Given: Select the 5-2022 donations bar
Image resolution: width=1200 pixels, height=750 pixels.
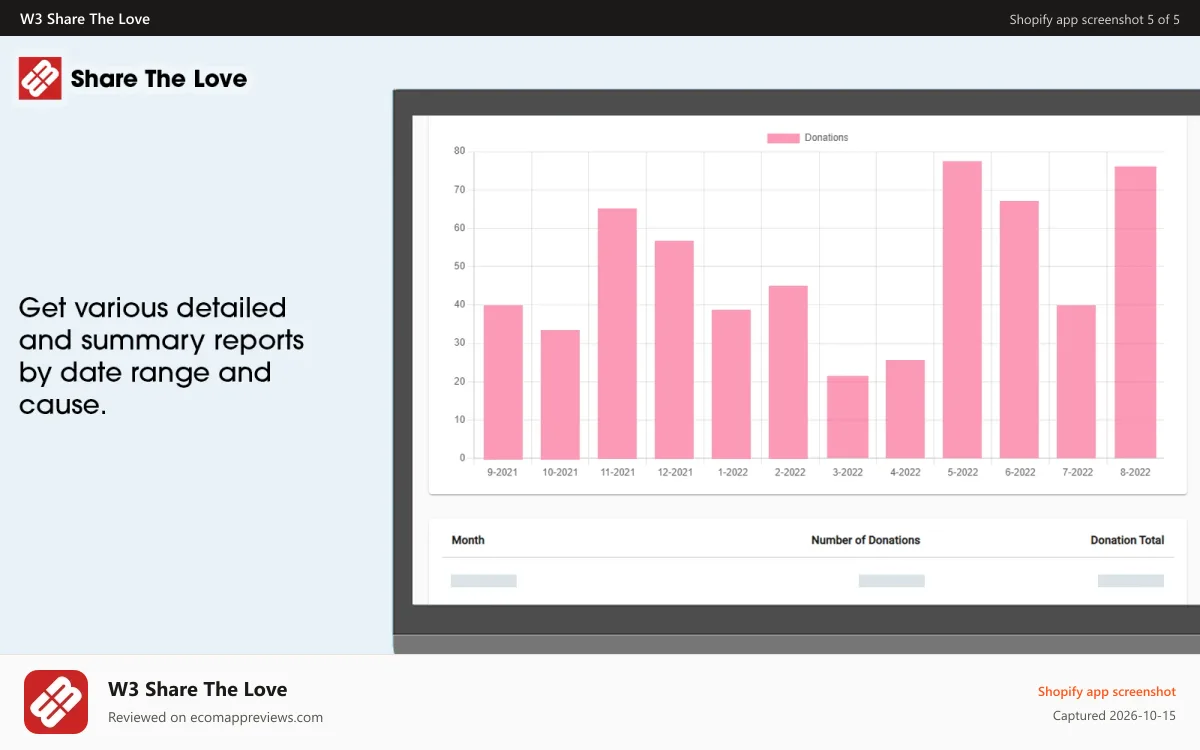Looking at the screenshot, I should [962, 310].
